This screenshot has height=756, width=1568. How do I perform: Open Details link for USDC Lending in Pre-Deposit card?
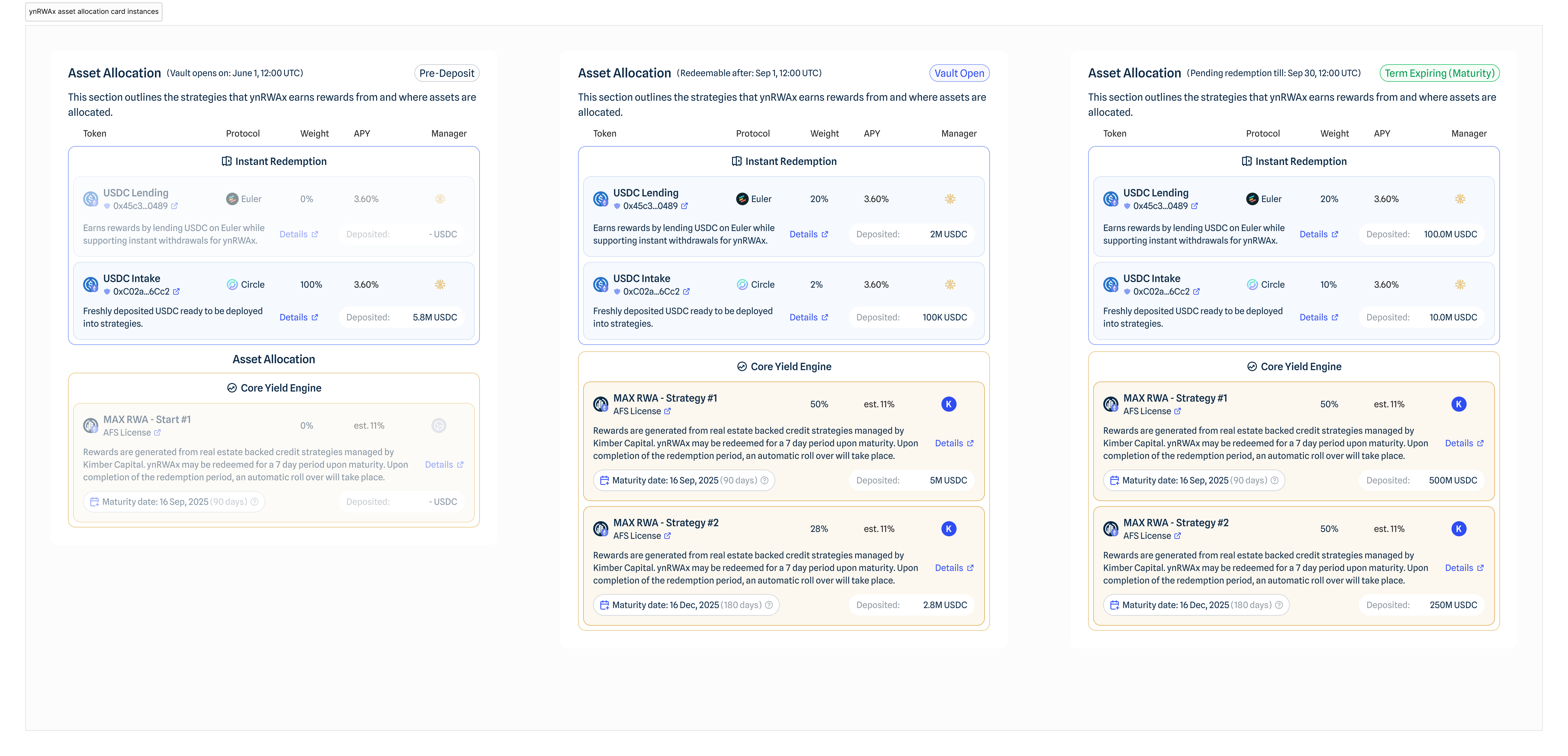[299, 234]
